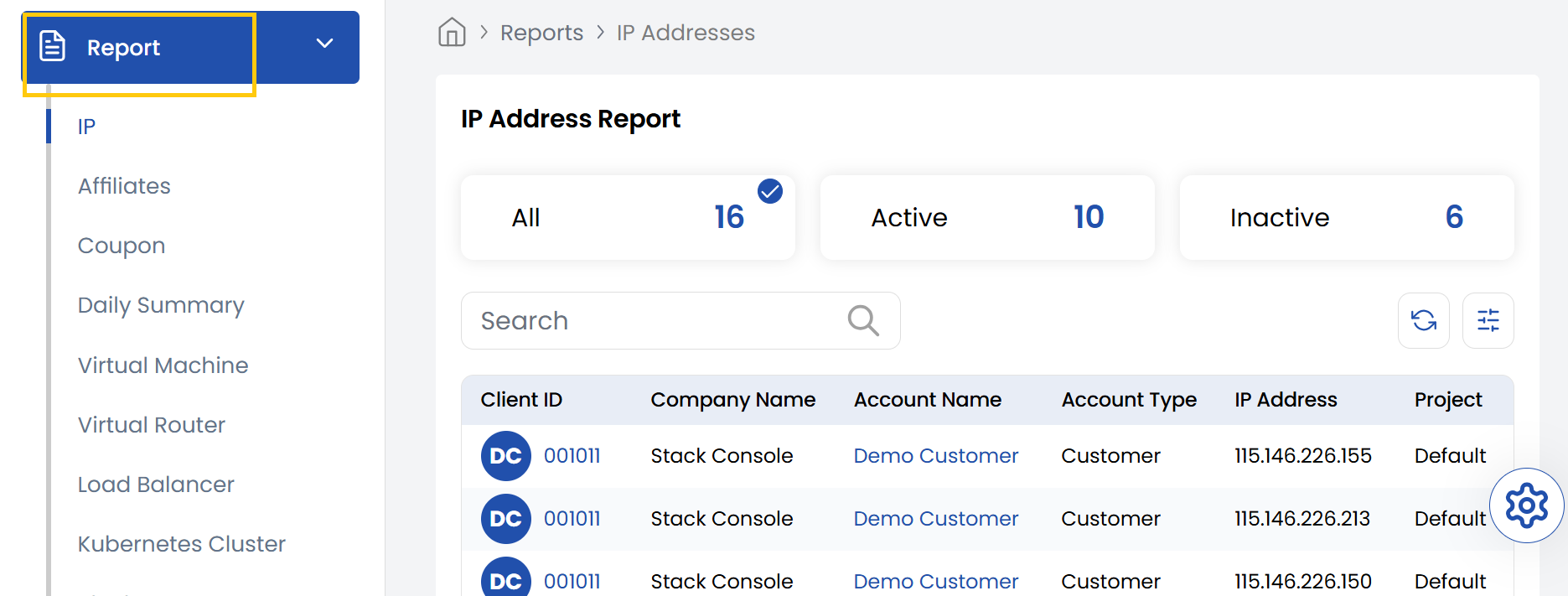Open the Load Balancer report
This screenshot has width=1568, height=596.
pos(156,485)
